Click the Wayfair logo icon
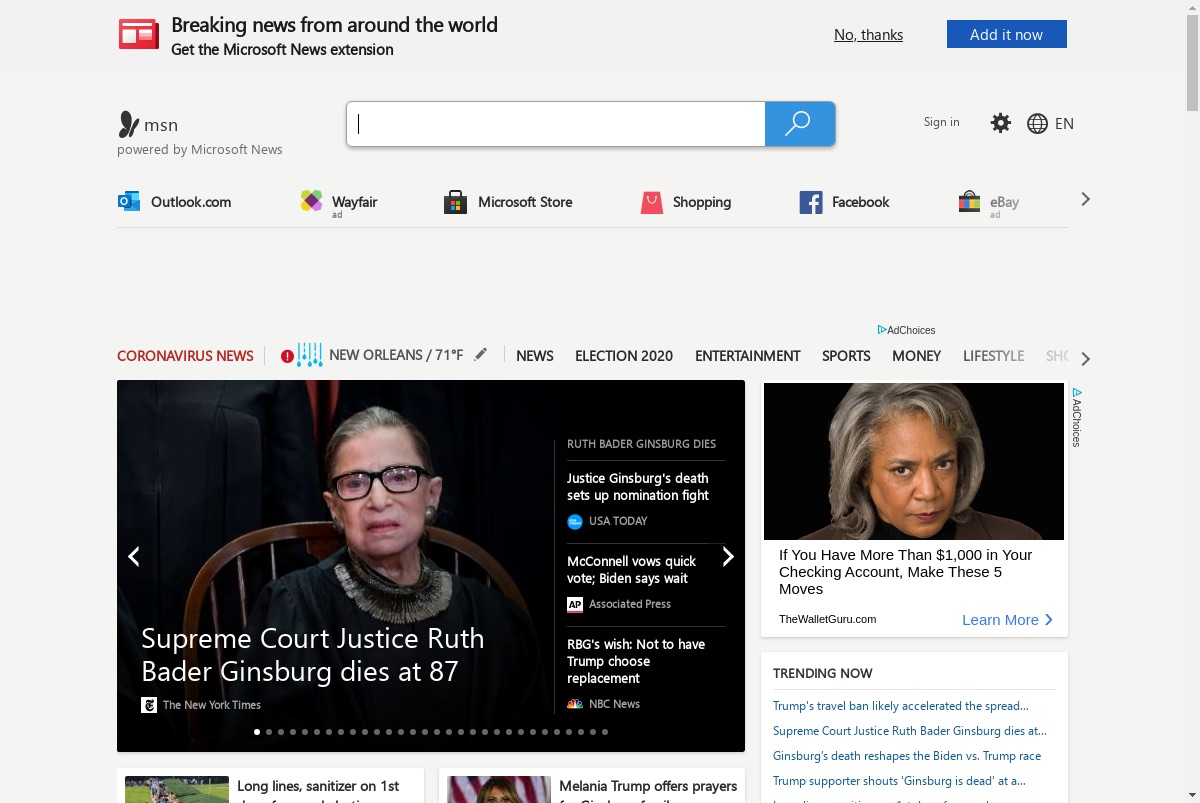This screenshot has height=803, width=1200. [x=312, y=201]
